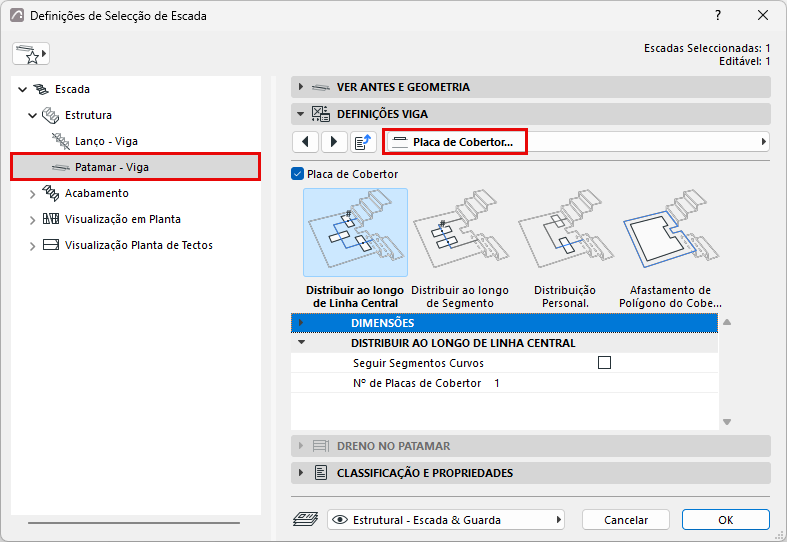
Task: Click the Patamar - Viga landing icon
Action: 61,167
